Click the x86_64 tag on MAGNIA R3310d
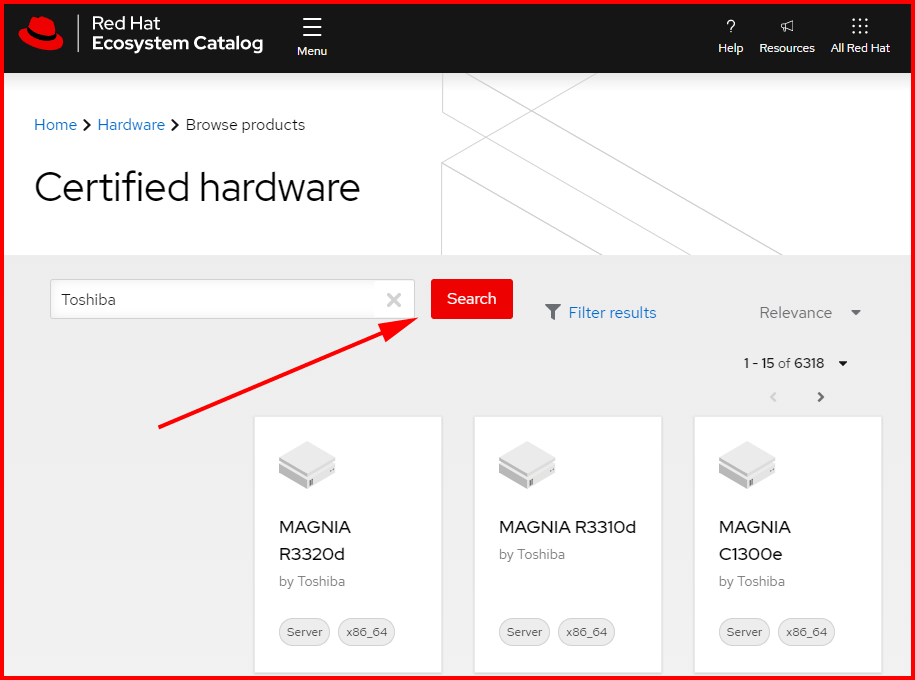The height and width of the screenshot is (680, 915). coord(586,632)
